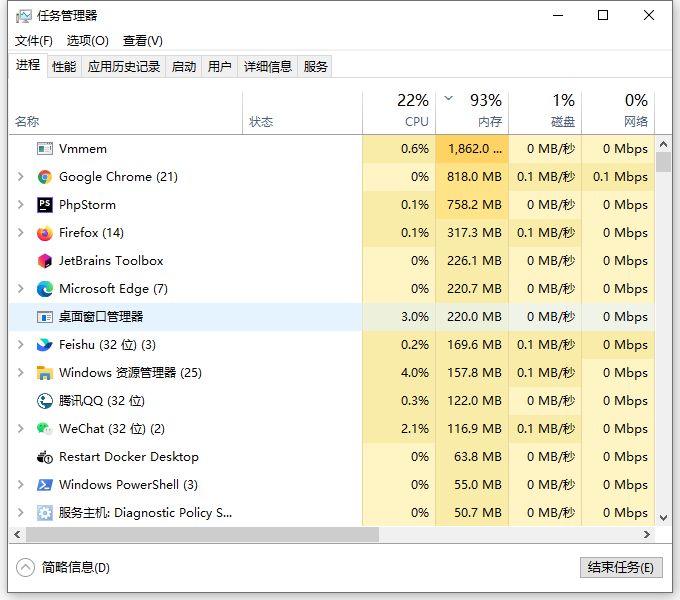Click the vertical scrollbar up arrow
The height and width of the screenshot is (600, 680).
[663, 143]
